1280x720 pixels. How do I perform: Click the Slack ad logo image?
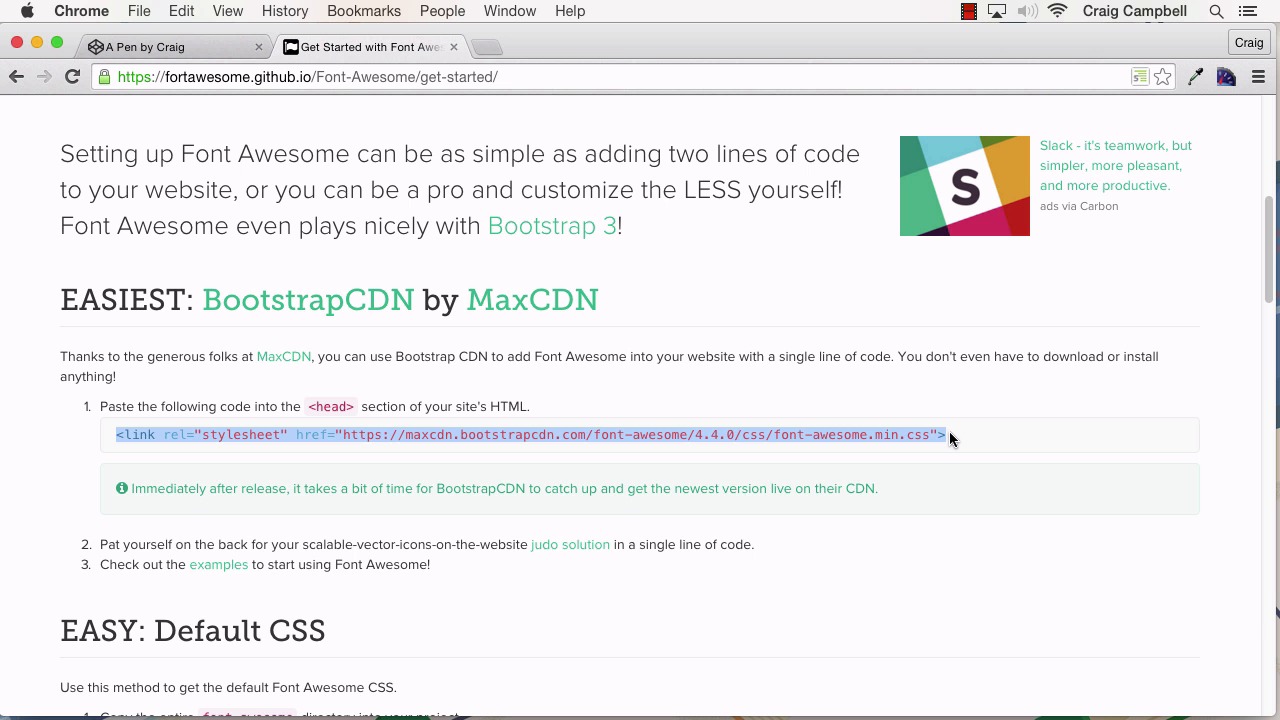tap(965, 186)
